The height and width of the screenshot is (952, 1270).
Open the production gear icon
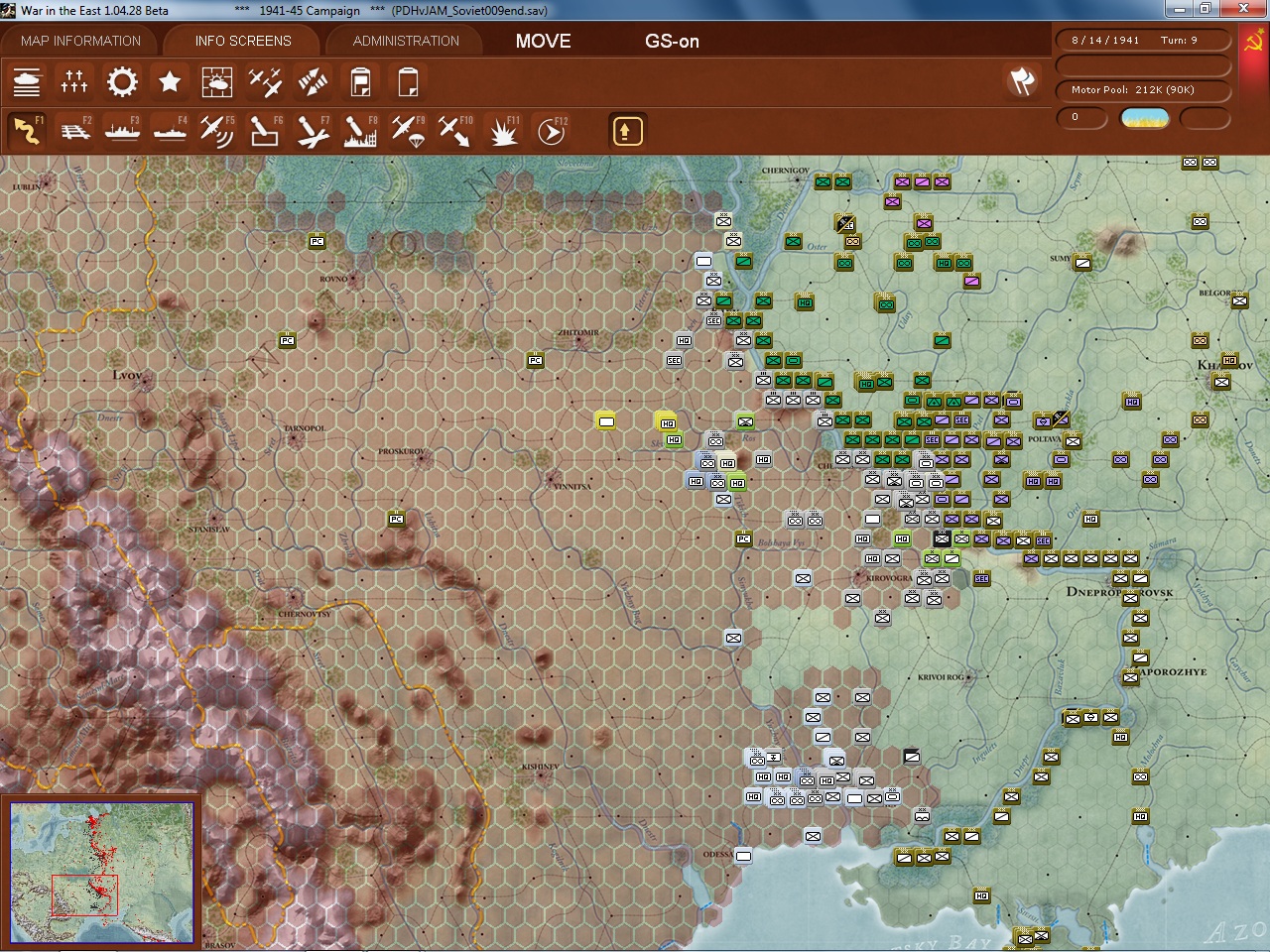122,81
